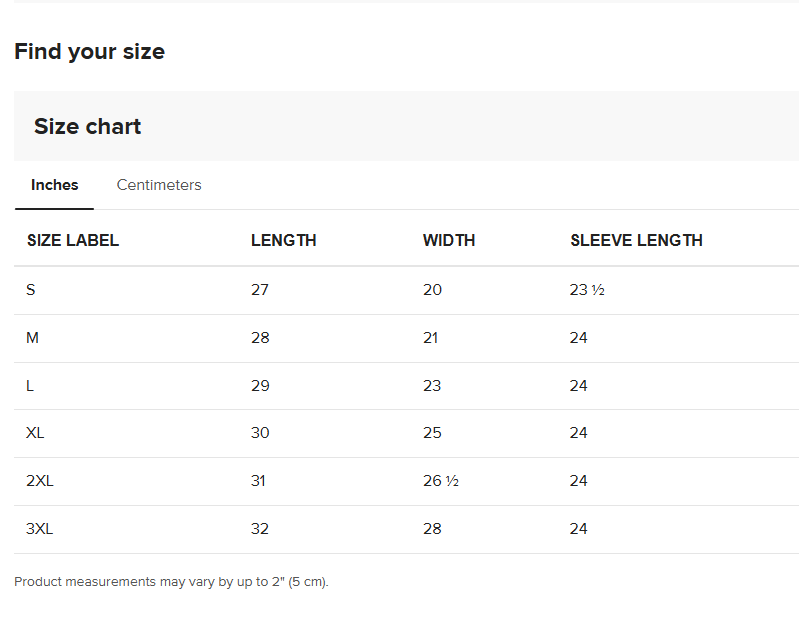Viewport: 799px width, 622px height.
Task: Click the width value 20 for S
Action: 432,290
